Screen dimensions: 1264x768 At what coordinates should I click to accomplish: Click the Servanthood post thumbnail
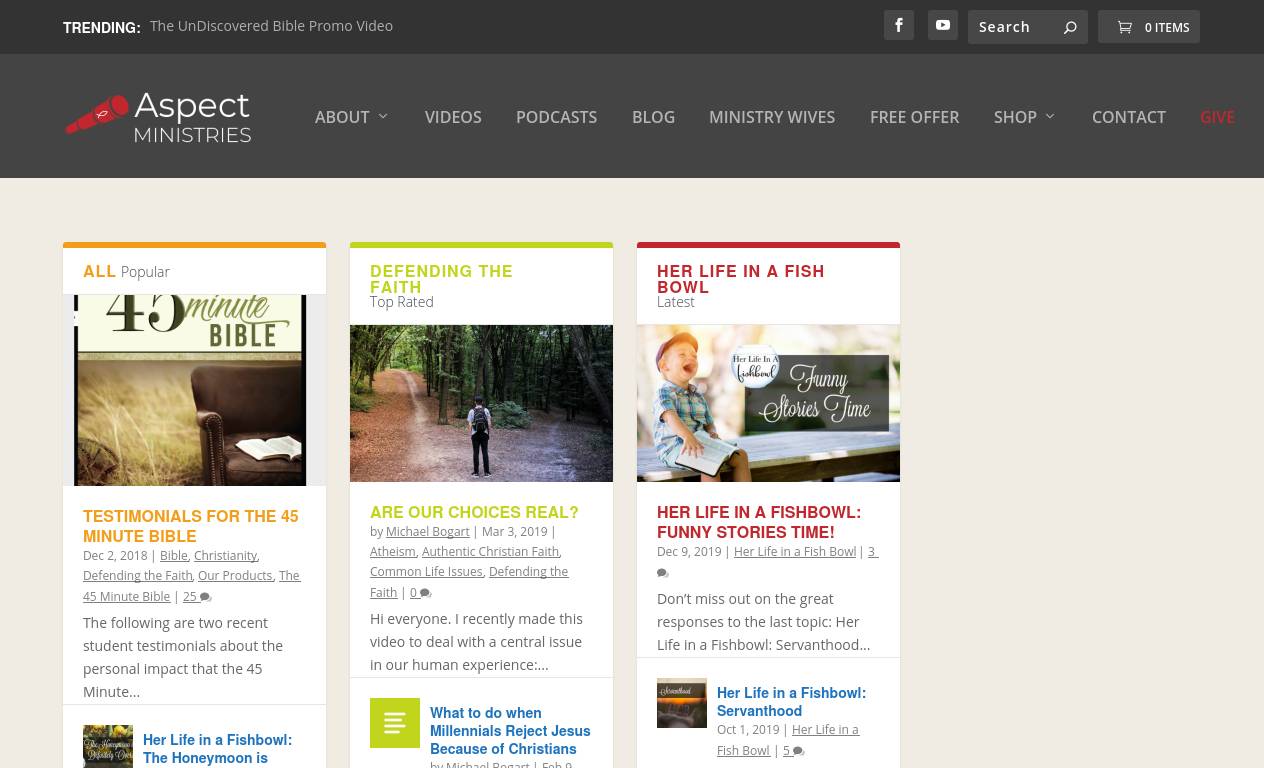[682, 703]
